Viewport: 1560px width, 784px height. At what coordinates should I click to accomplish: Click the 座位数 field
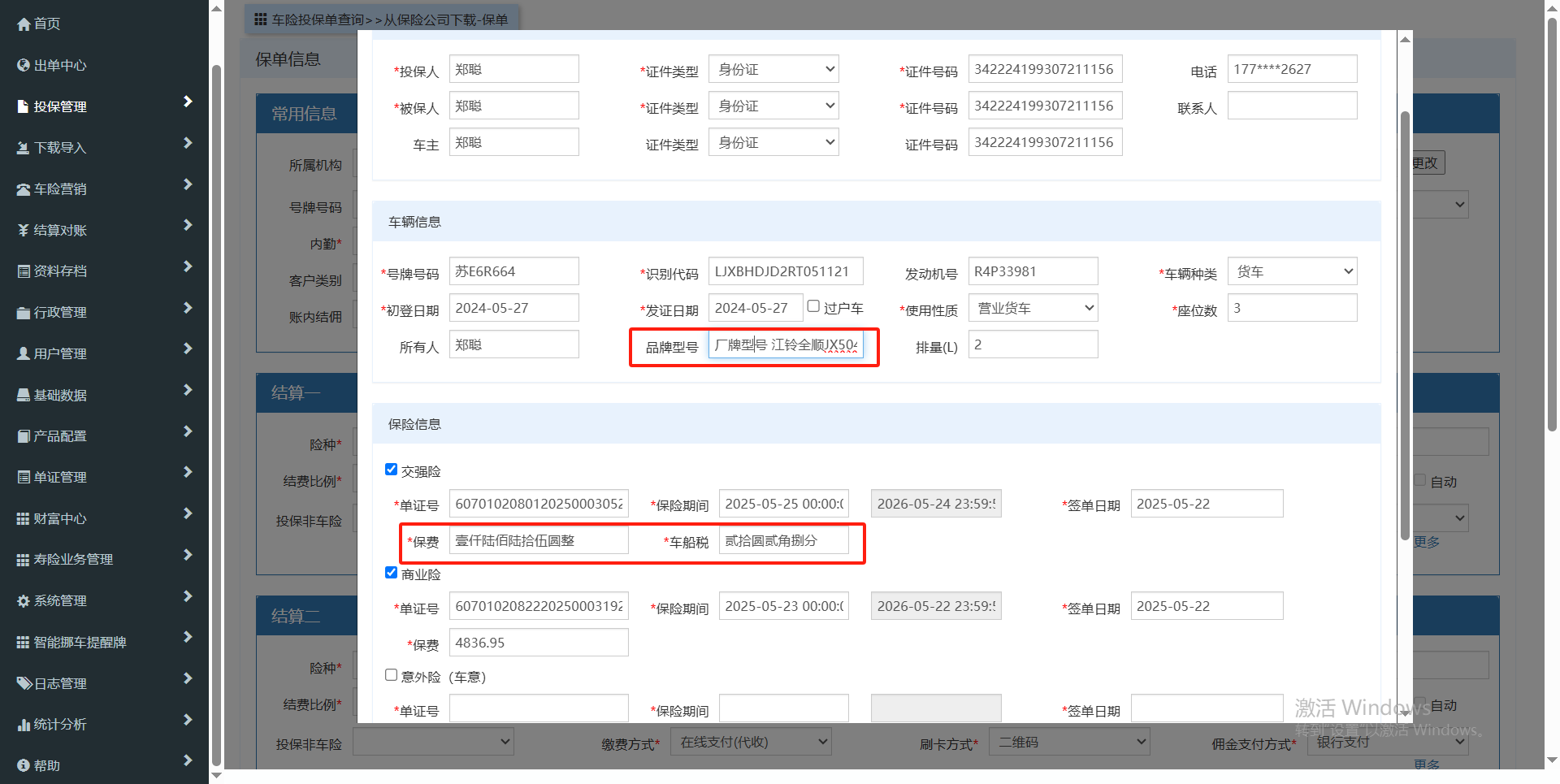(1292, 308)
